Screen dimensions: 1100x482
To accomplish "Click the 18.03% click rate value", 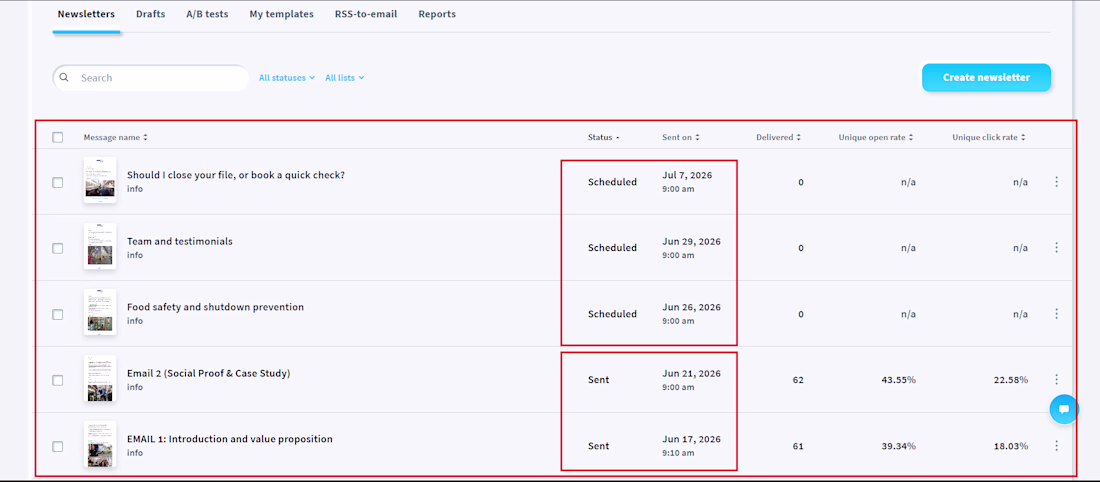I will point(1011,446).
